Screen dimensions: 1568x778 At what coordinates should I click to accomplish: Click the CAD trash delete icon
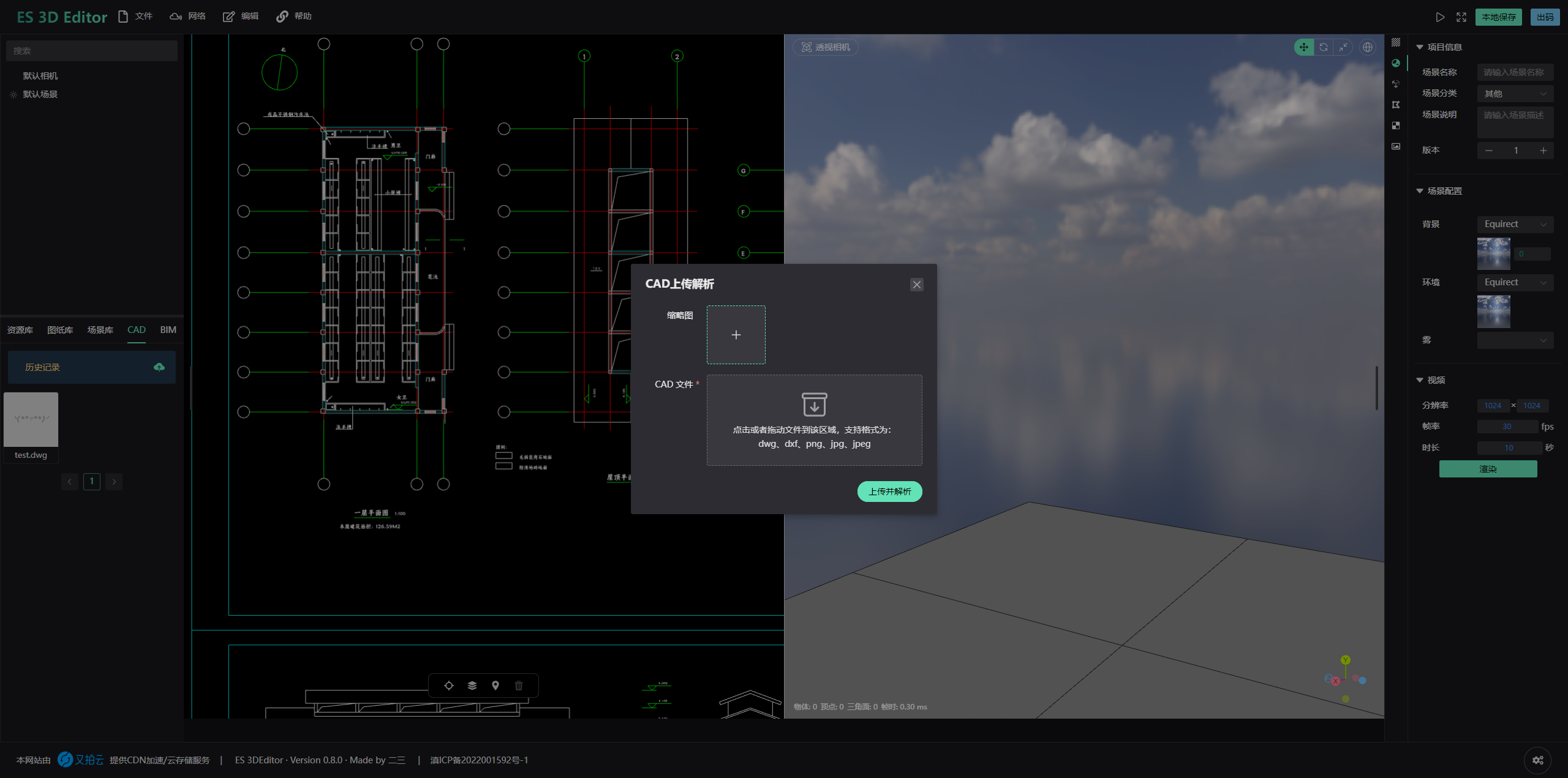[x=519, y=686]
